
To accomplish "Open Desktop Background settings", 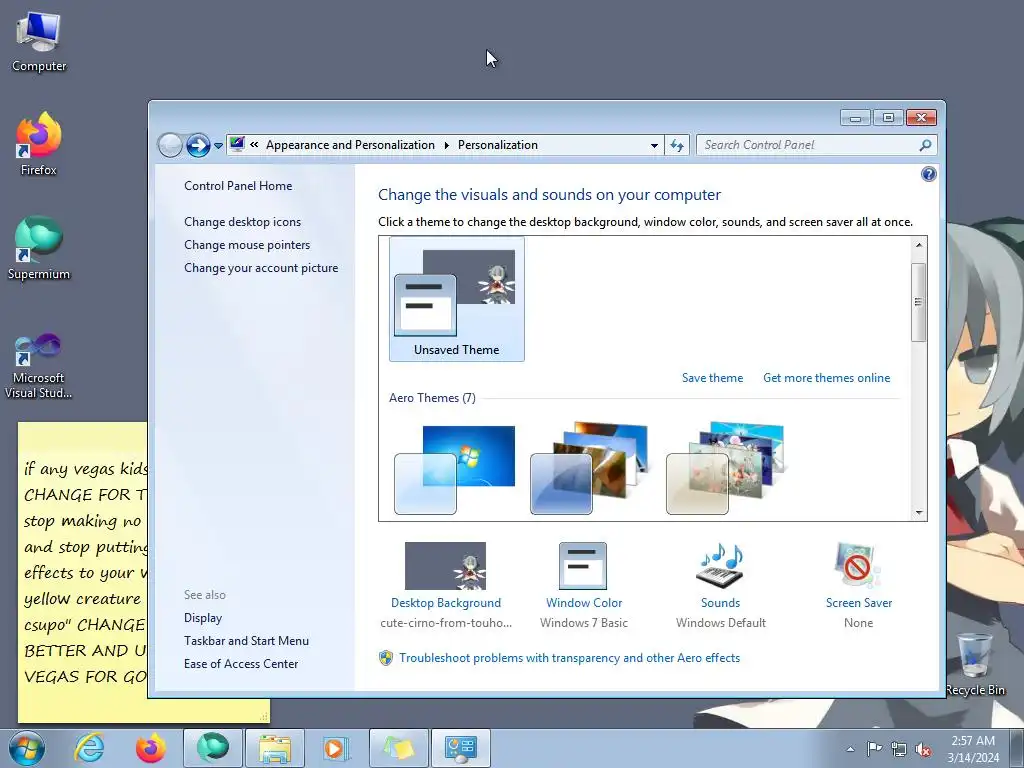I will pos(445,585).
